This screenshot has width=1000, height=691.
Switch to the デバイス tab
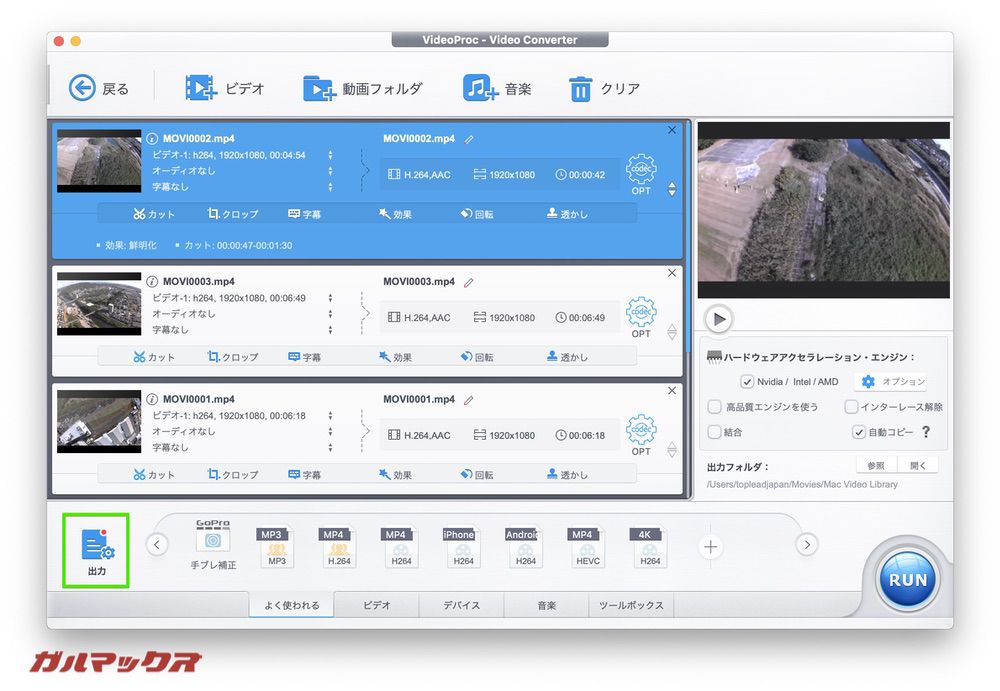pyautogui.click(x=461, y=605)
